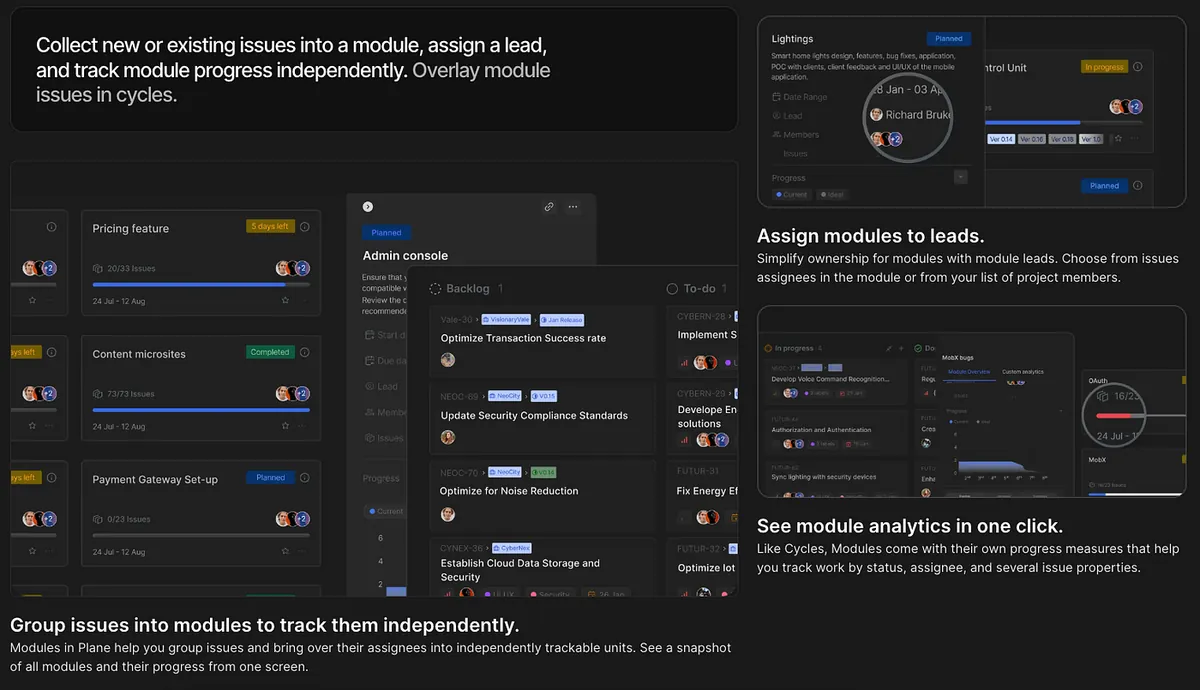Toggle favorite star on Payment Gateway Set-up
Image resolution: width=1200 pixels, height=690 pixels.
point(285,551)
